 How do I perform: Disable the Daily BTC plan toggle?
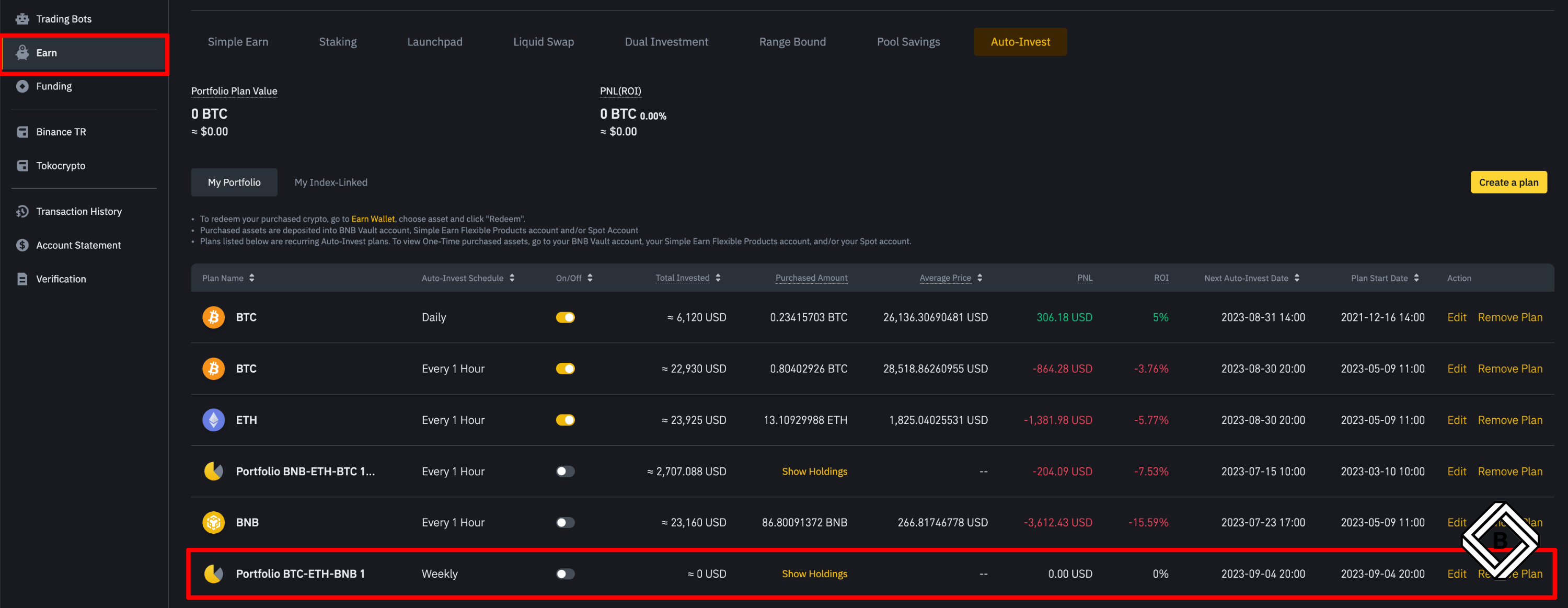click(x=565, y=317)
